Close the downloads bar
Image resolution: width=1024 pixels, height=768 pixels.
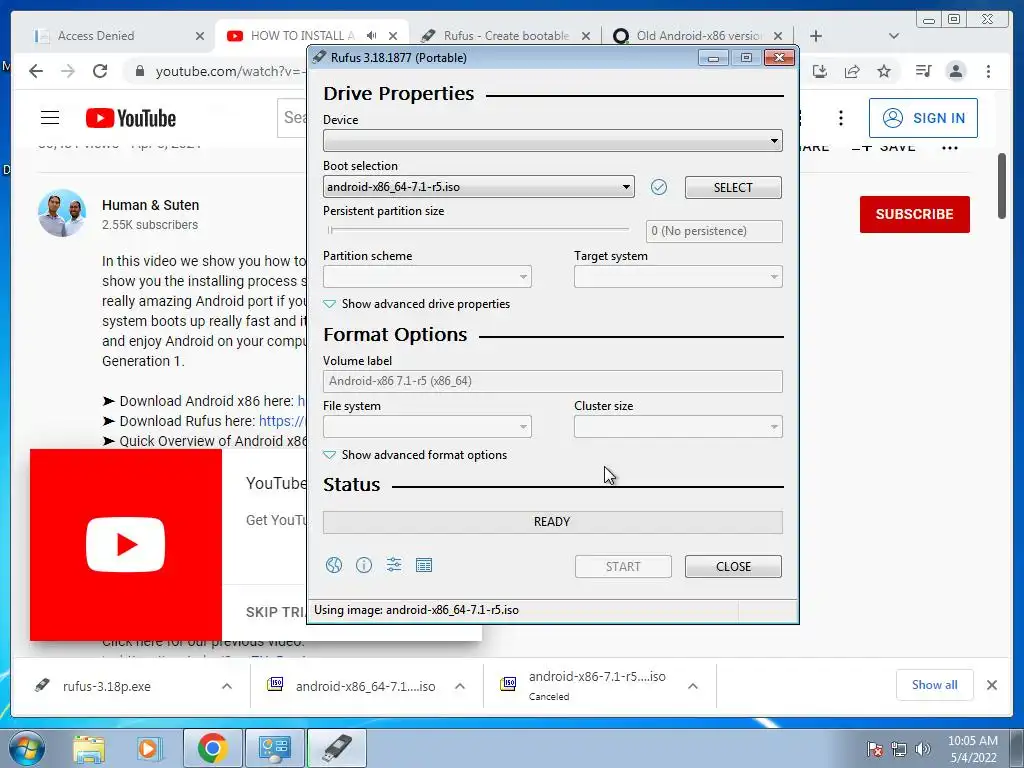point(991,684)
